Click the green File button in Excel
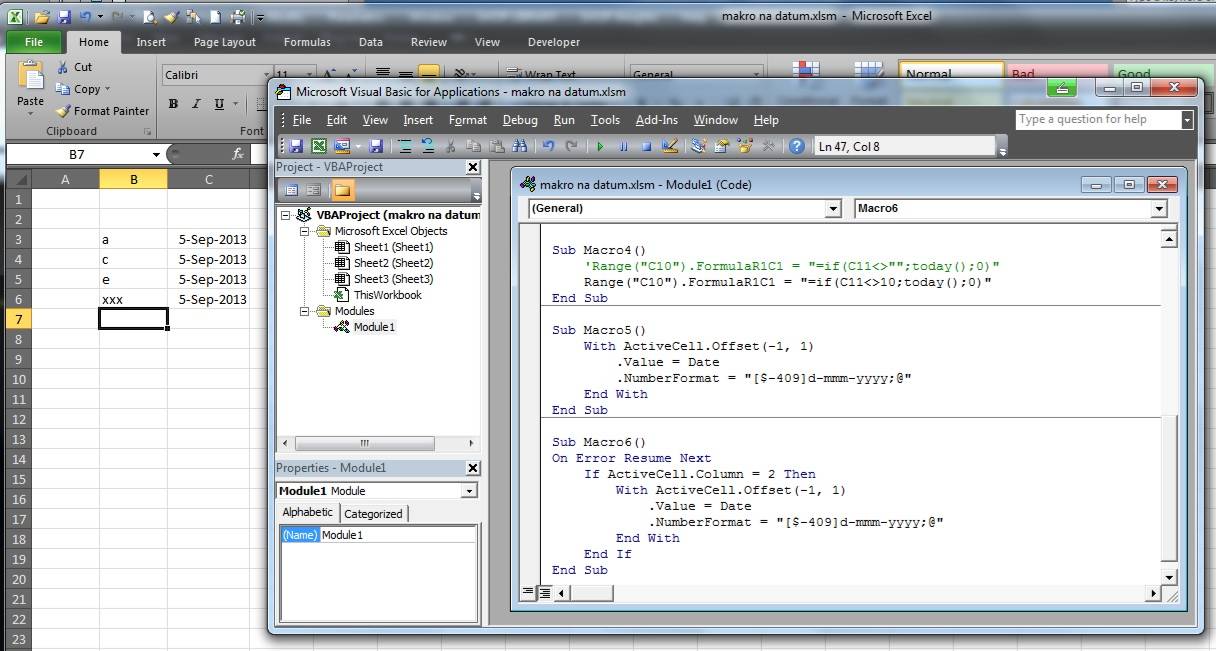 pos(34,42)
